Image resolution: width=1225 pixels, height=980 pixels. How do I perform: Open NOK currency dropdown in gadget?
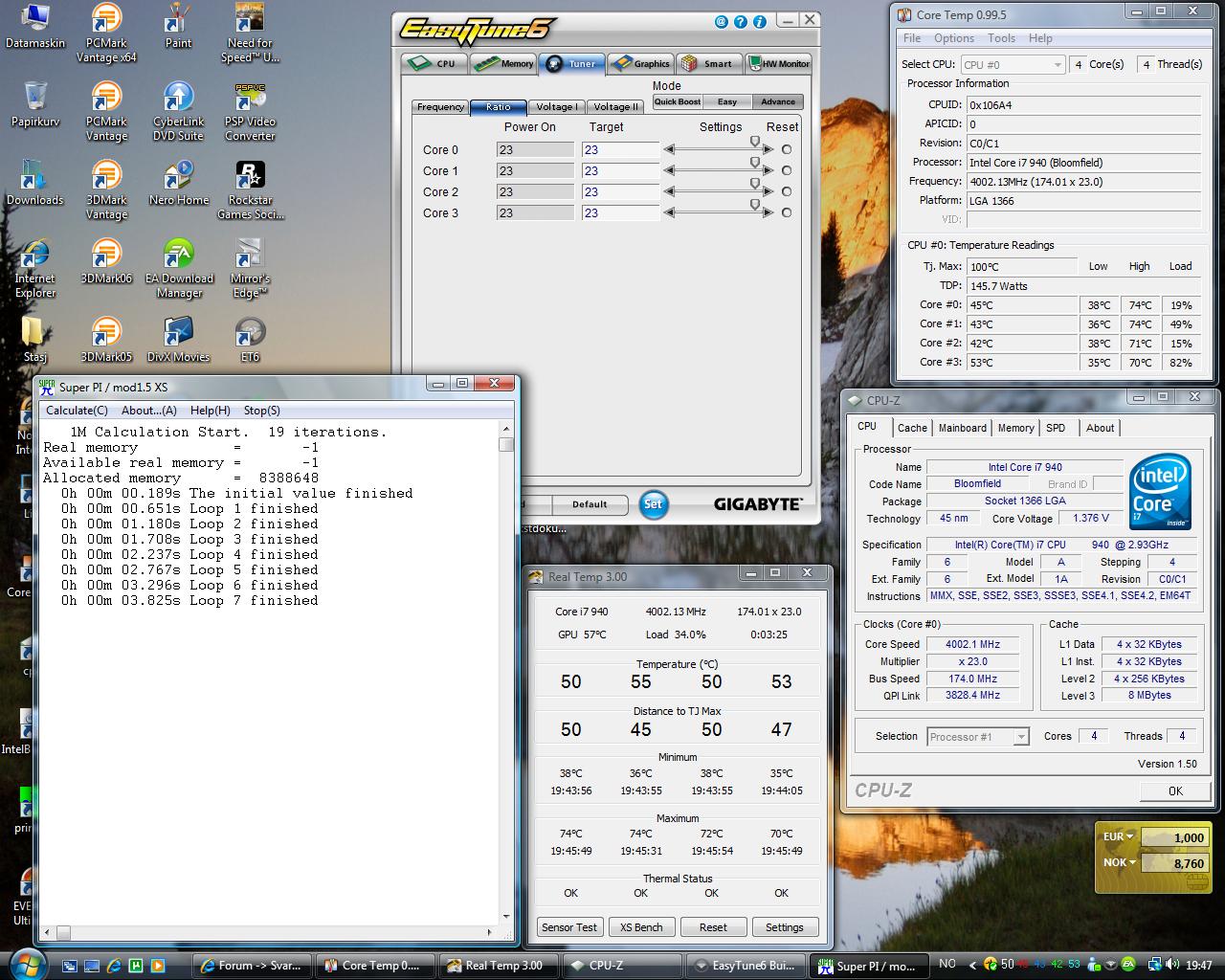1118,862
